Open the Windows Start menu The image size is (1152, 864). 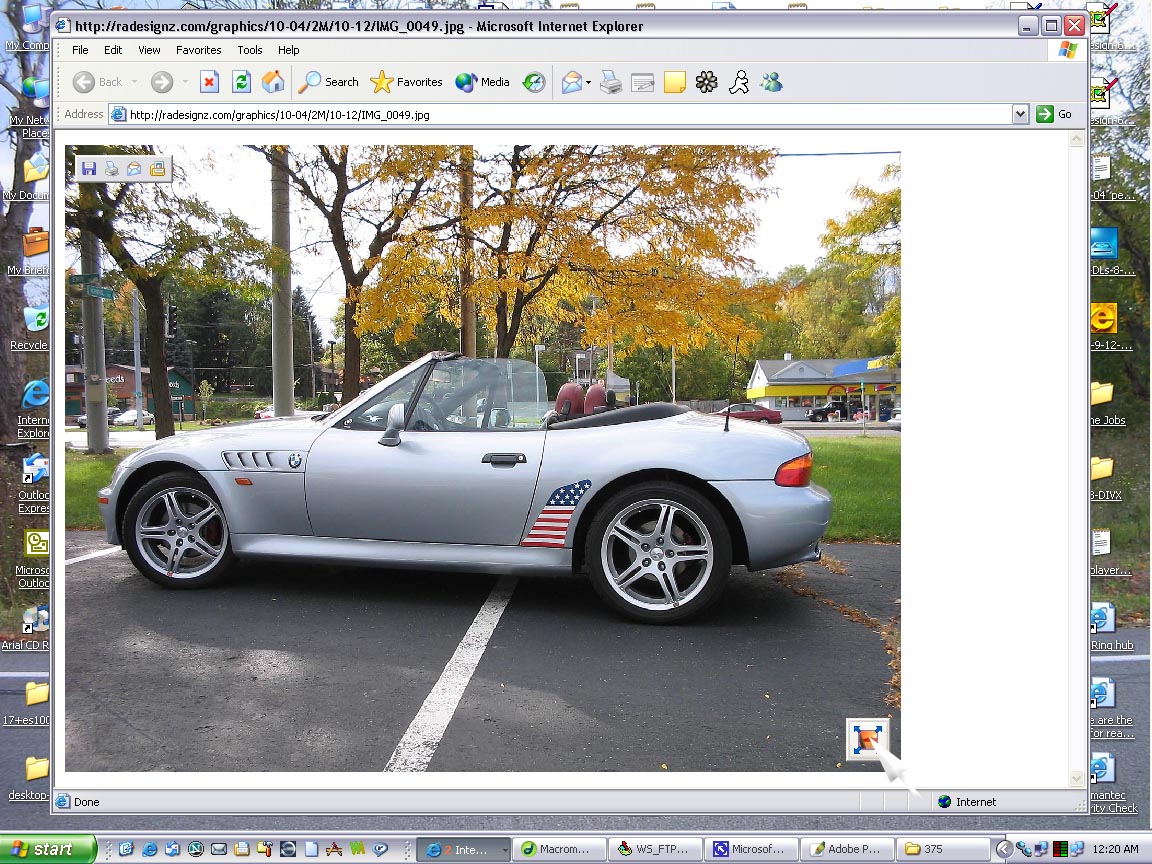pos(48,849)
